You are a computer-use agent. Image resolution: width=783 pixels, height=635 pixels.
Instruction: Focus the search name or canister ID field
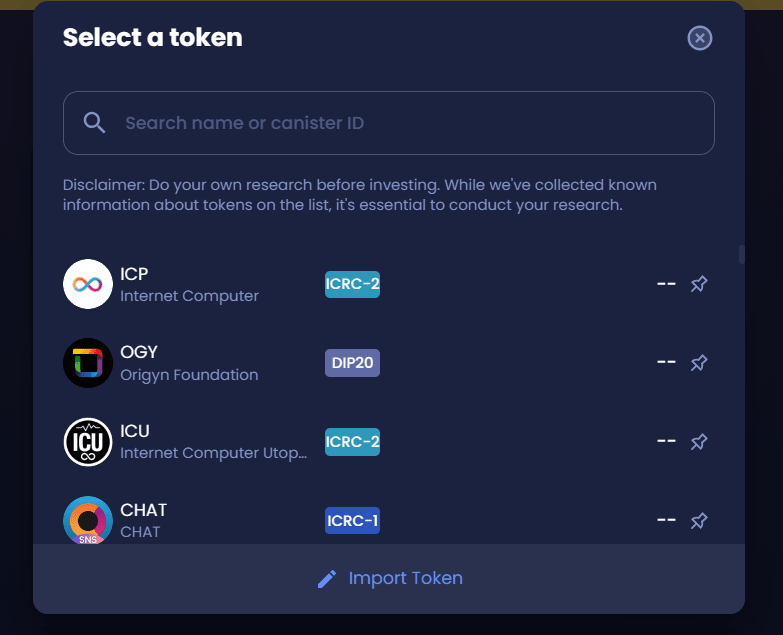(x=389, y=123)
